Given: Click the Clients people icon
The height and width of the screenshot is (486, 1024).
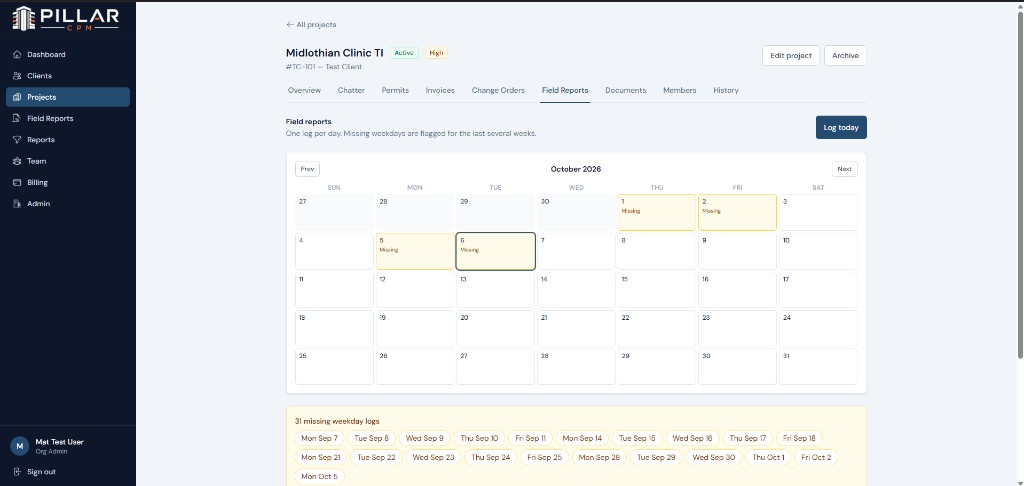Looking at the screenshot, I should [18, 76].
